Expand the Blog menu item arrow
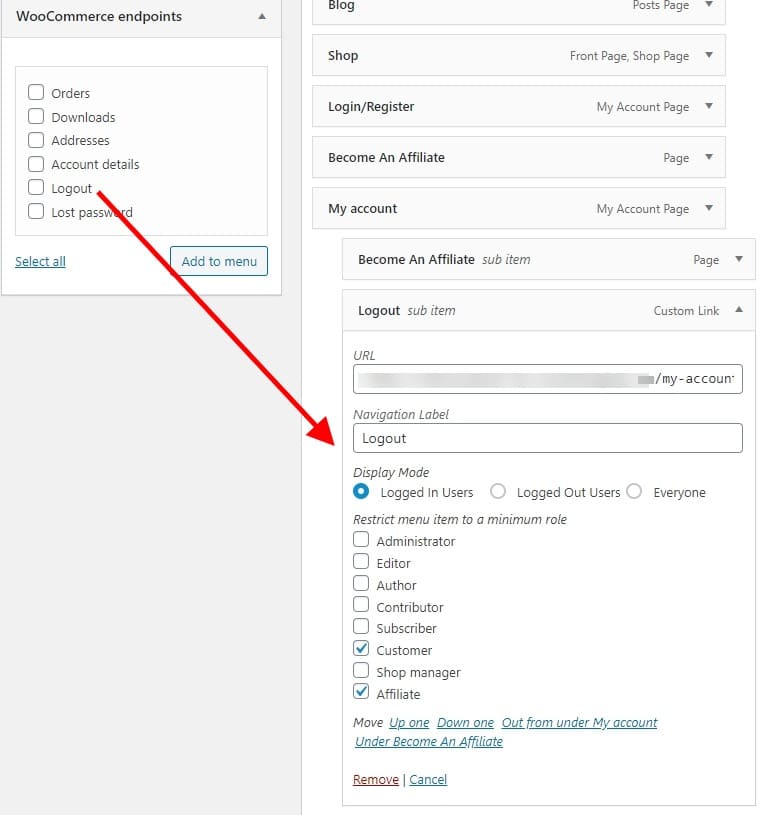Image resolution: width=767 pixels, height=815 pixels. click(709, 5)
